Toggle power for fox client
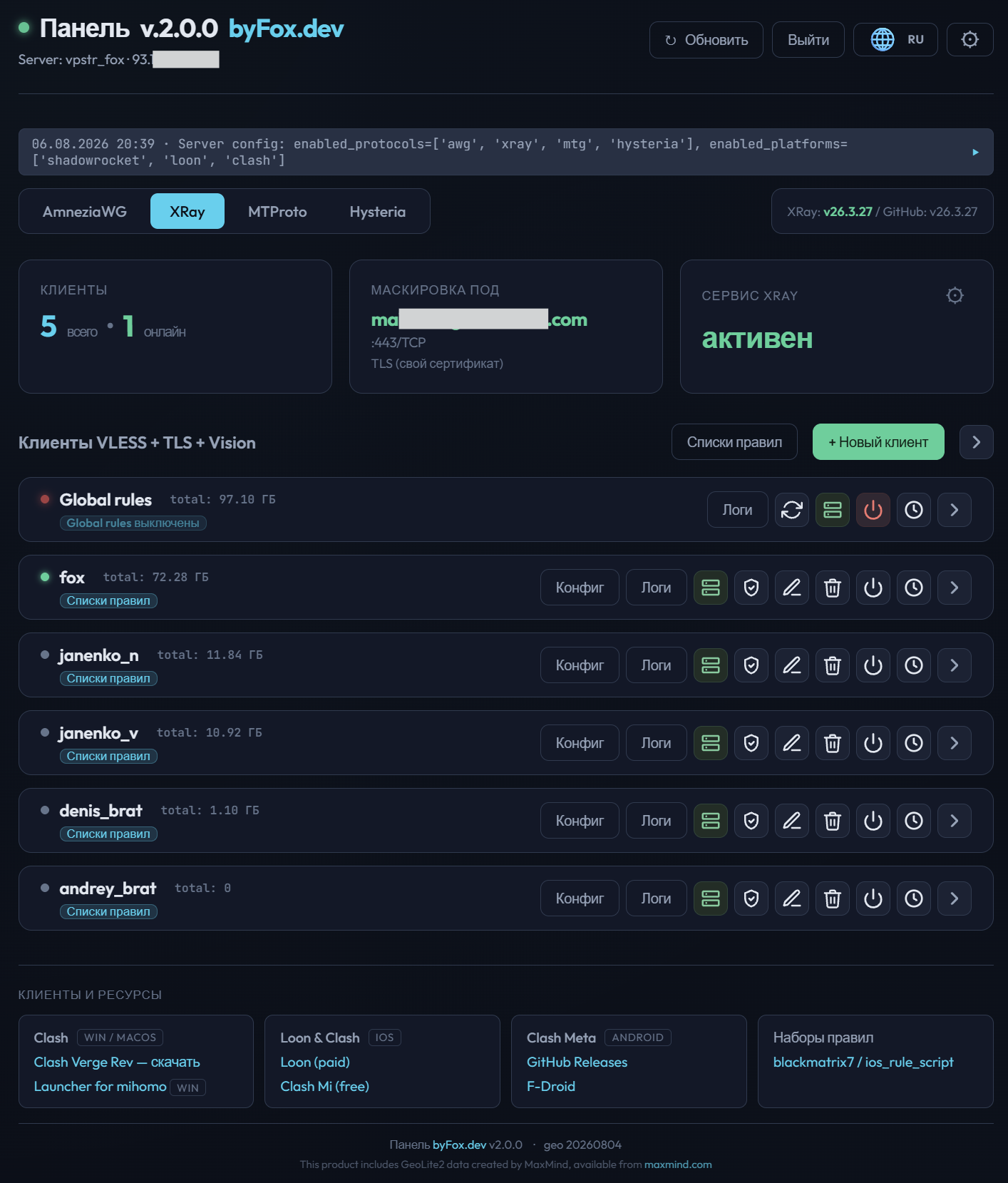Image resolution: width=1008 pixels, height=1183 pixels. pyautogui.click(x=873, y=588)
